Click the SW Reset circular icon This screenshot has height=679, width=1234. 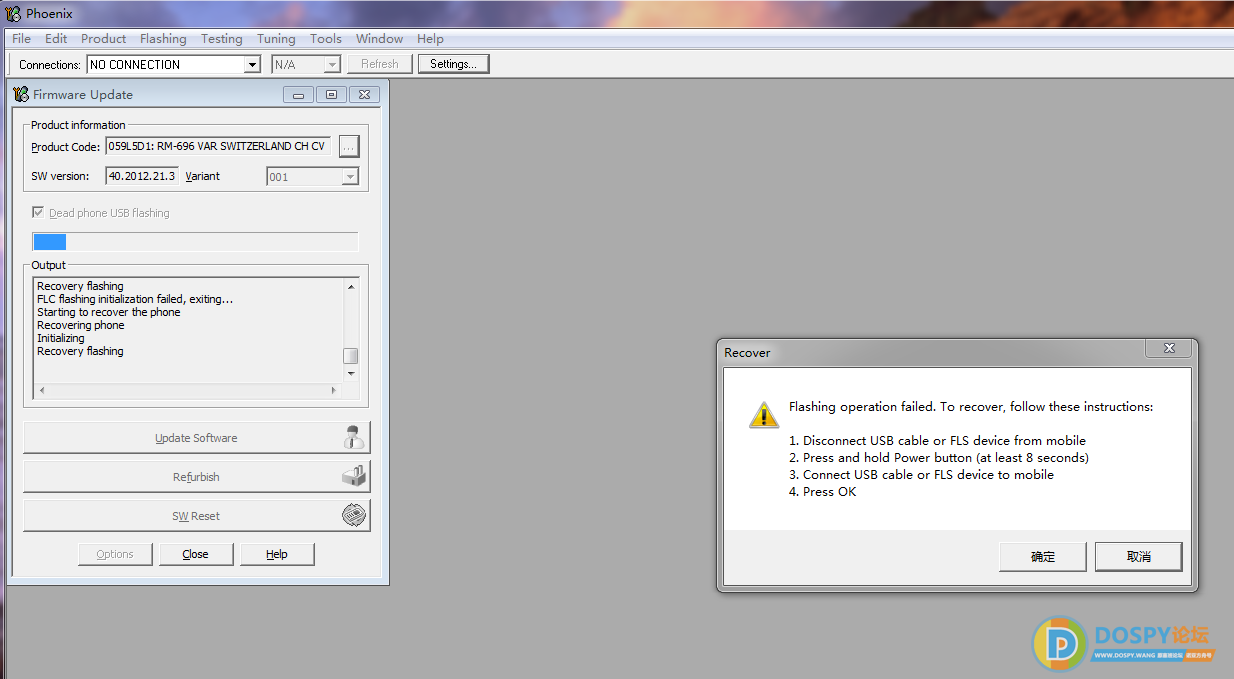pos(354,515)
